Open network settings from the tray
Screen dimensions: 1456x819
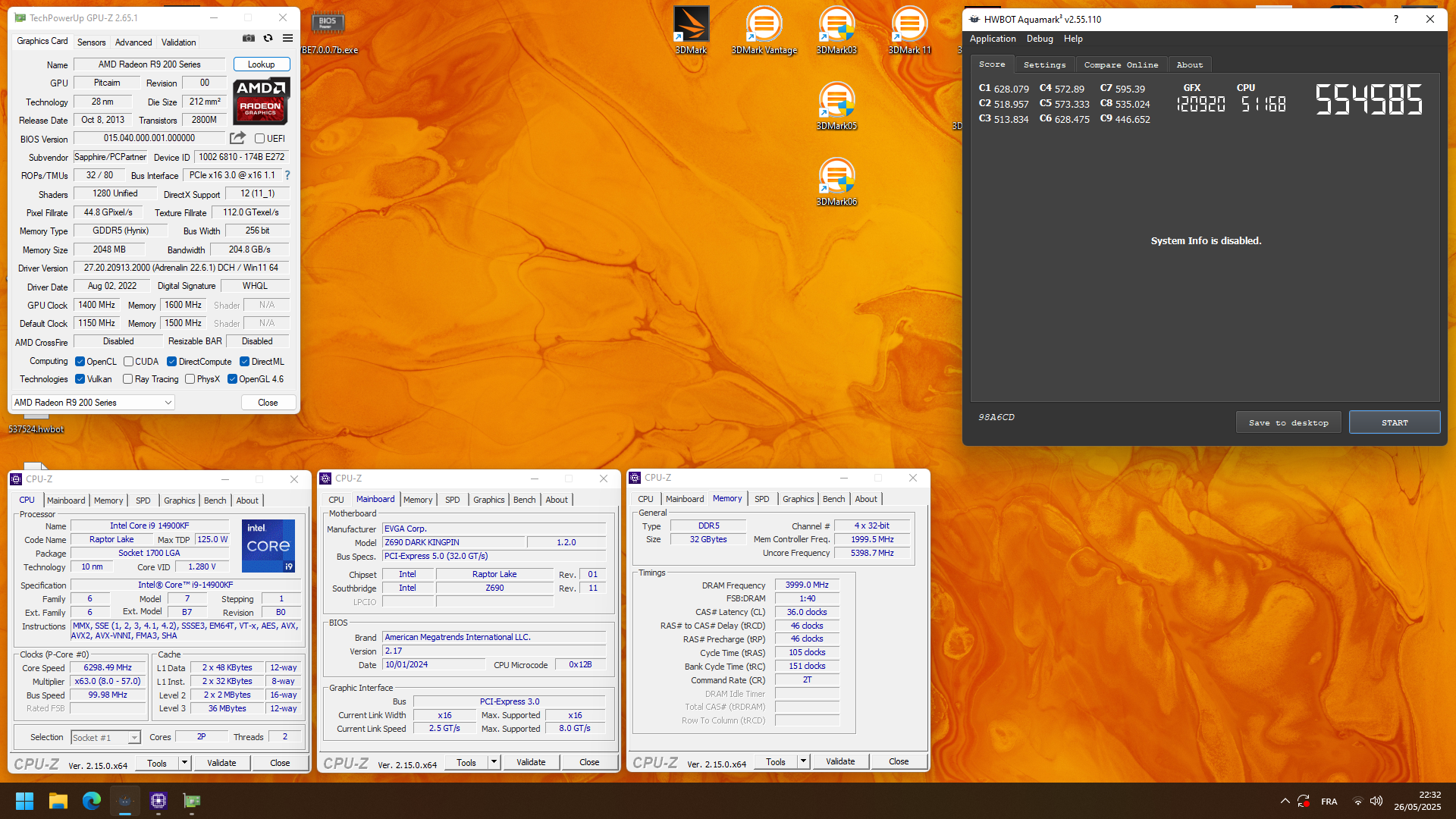(x=1358, y=801)
